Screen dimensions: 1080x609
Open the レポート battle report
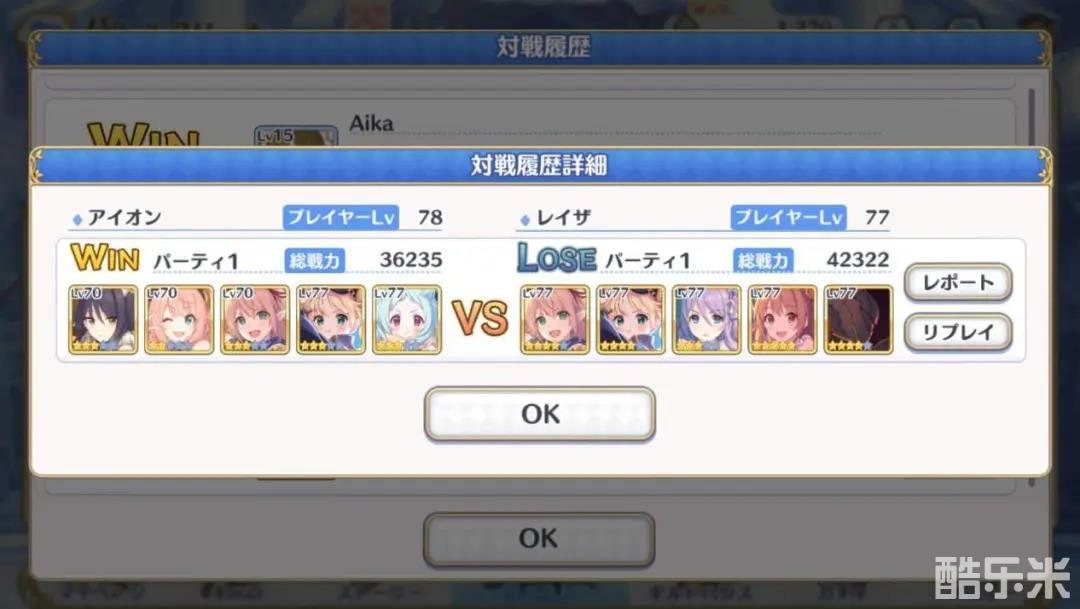click(x=958, y=282)
